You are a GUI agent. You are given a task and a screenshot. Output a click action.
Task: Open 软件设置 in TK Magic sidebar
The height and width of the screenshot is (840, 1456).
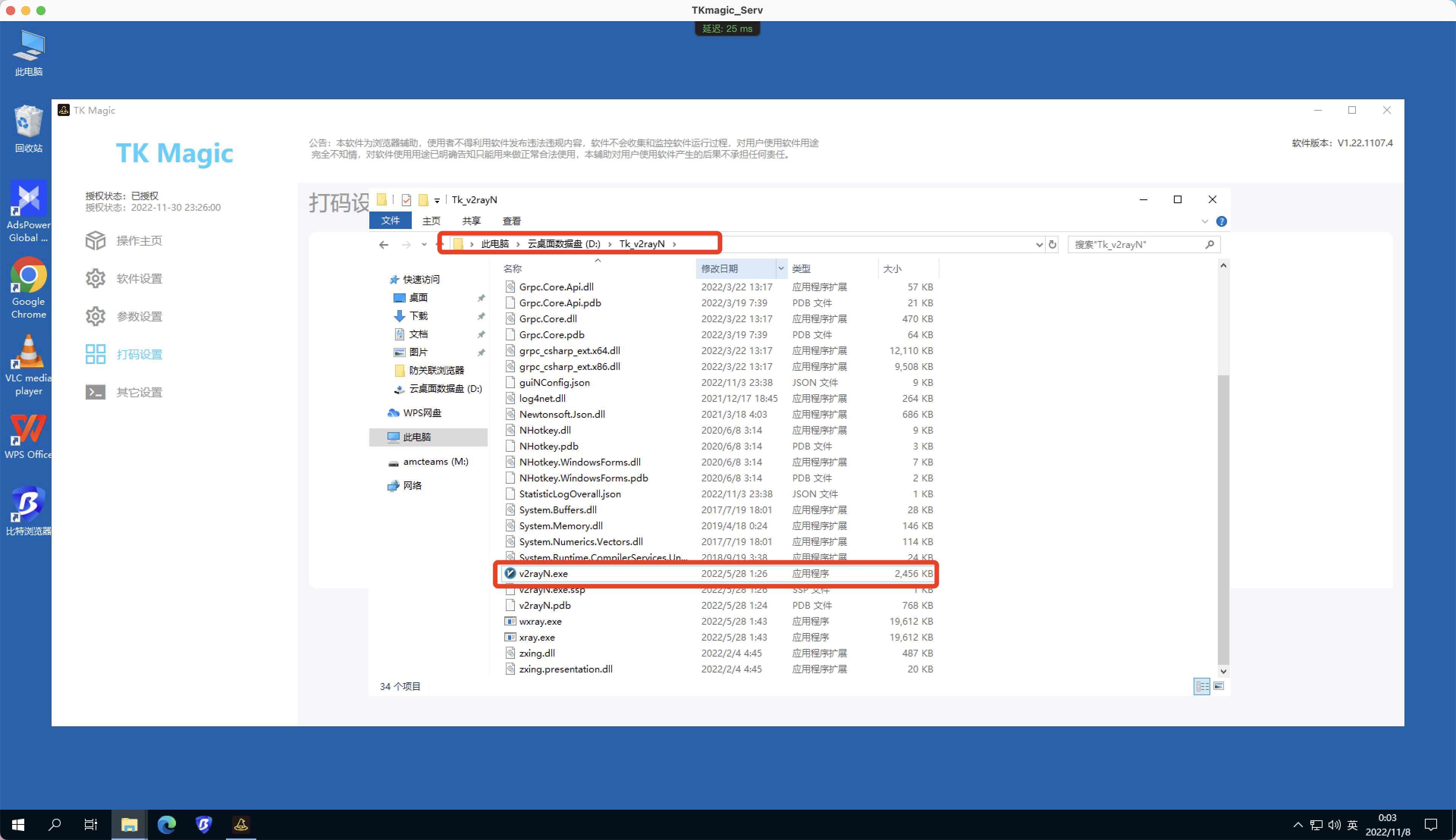138,278
